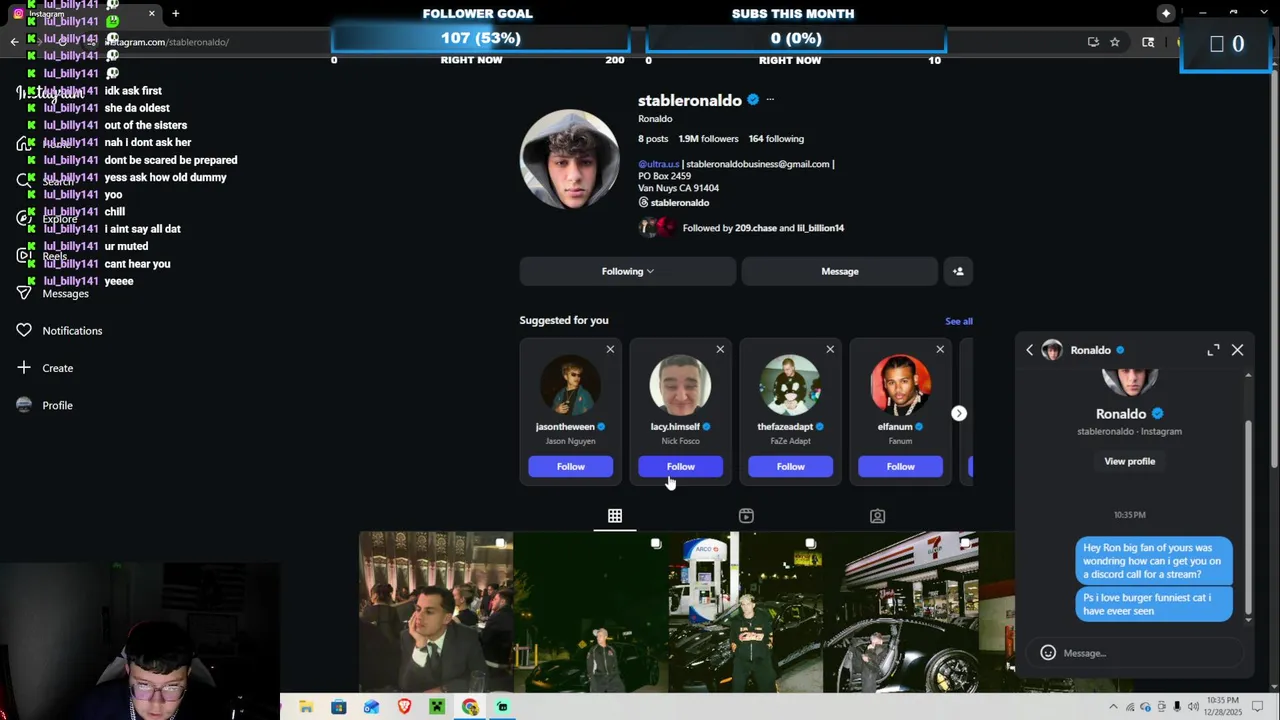Select the 'Hey Ron big fan' message bubble

point(1154,561)
